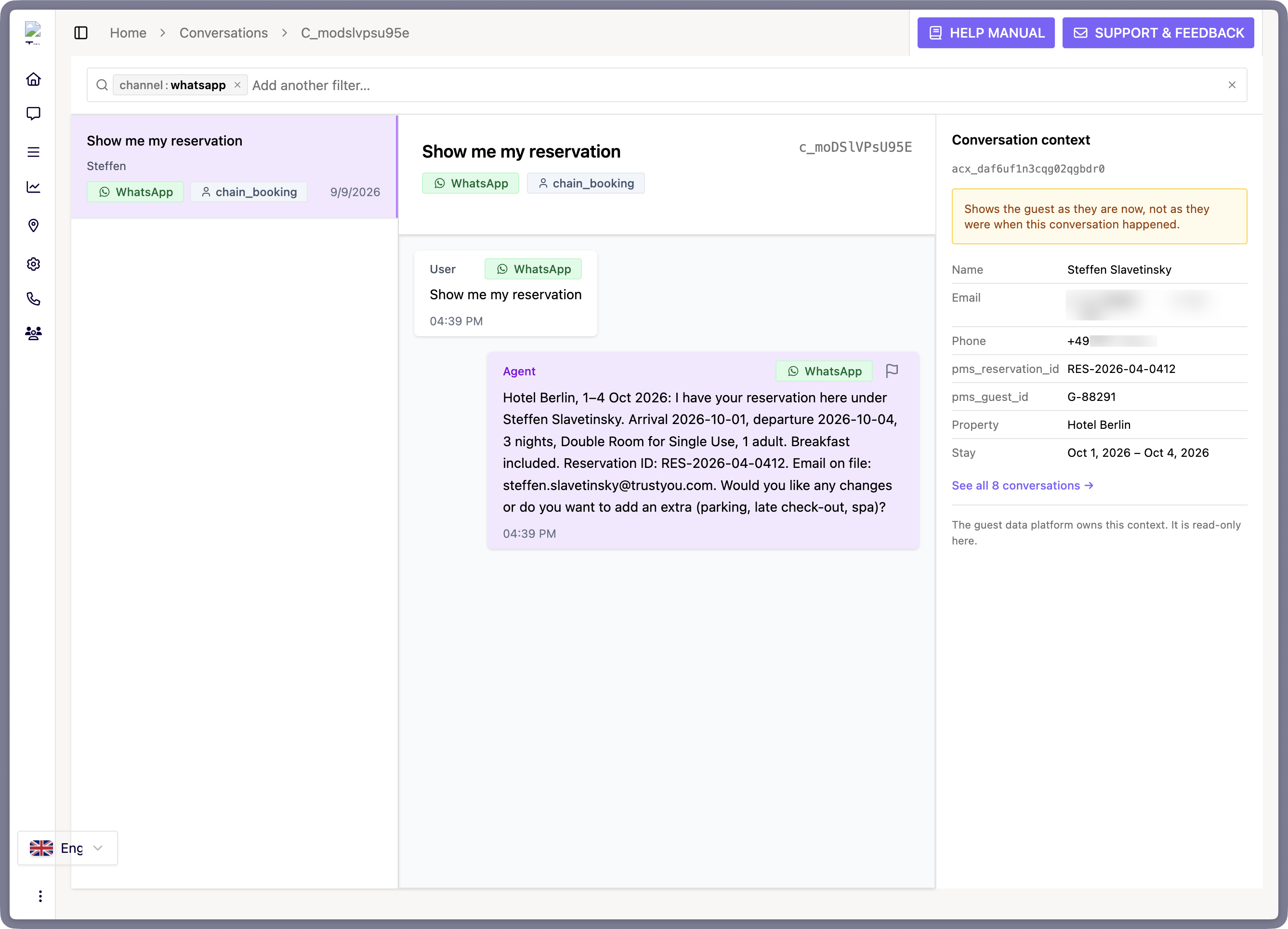Image resolution: width=1288 pixels, height=929 pixels.
Task: Flag the Agent message with flag icon
Action: (892, 371)
